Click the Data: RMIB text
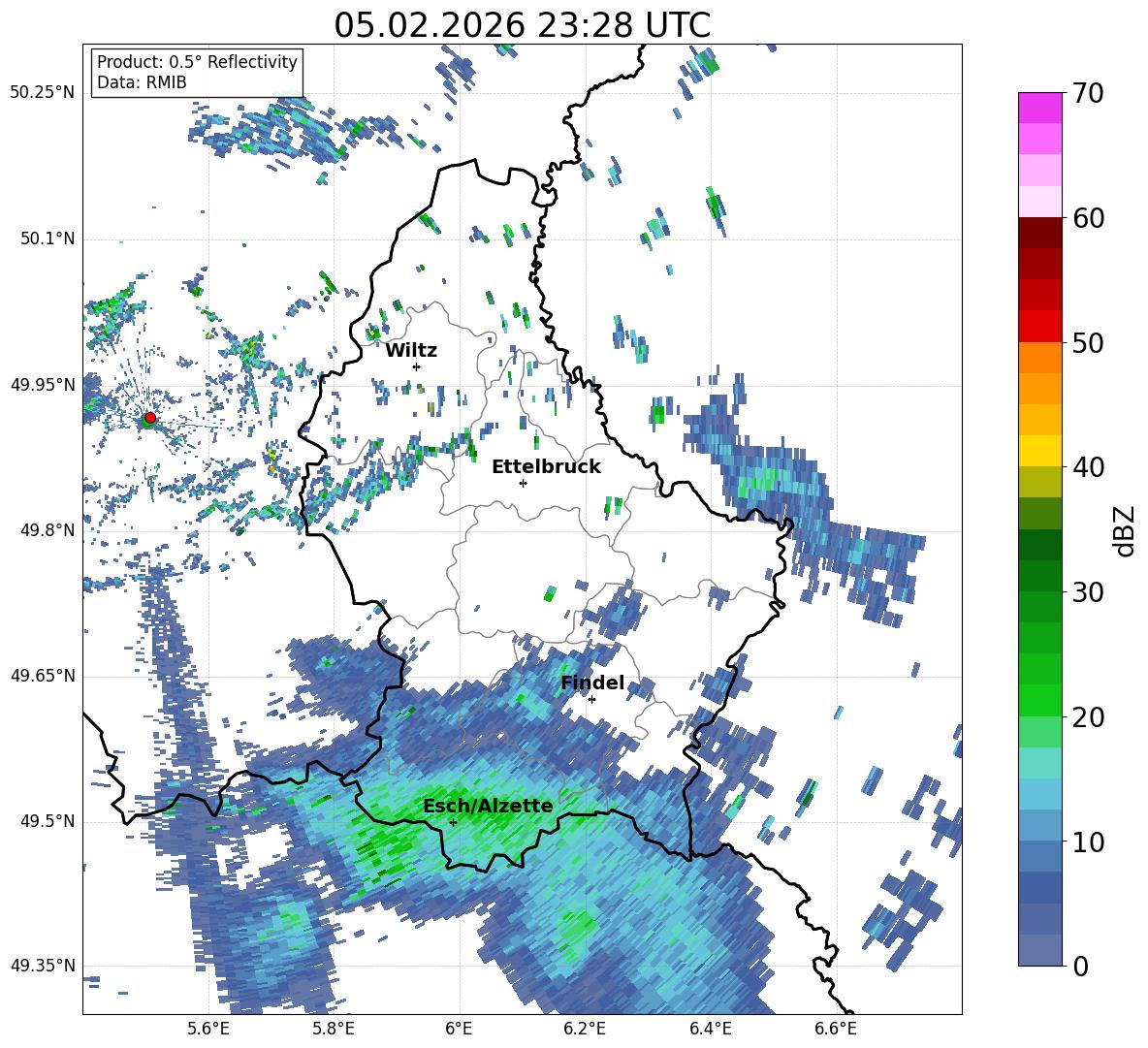This screenshot has height=1048, width=1148. click(x=142, y=82)
